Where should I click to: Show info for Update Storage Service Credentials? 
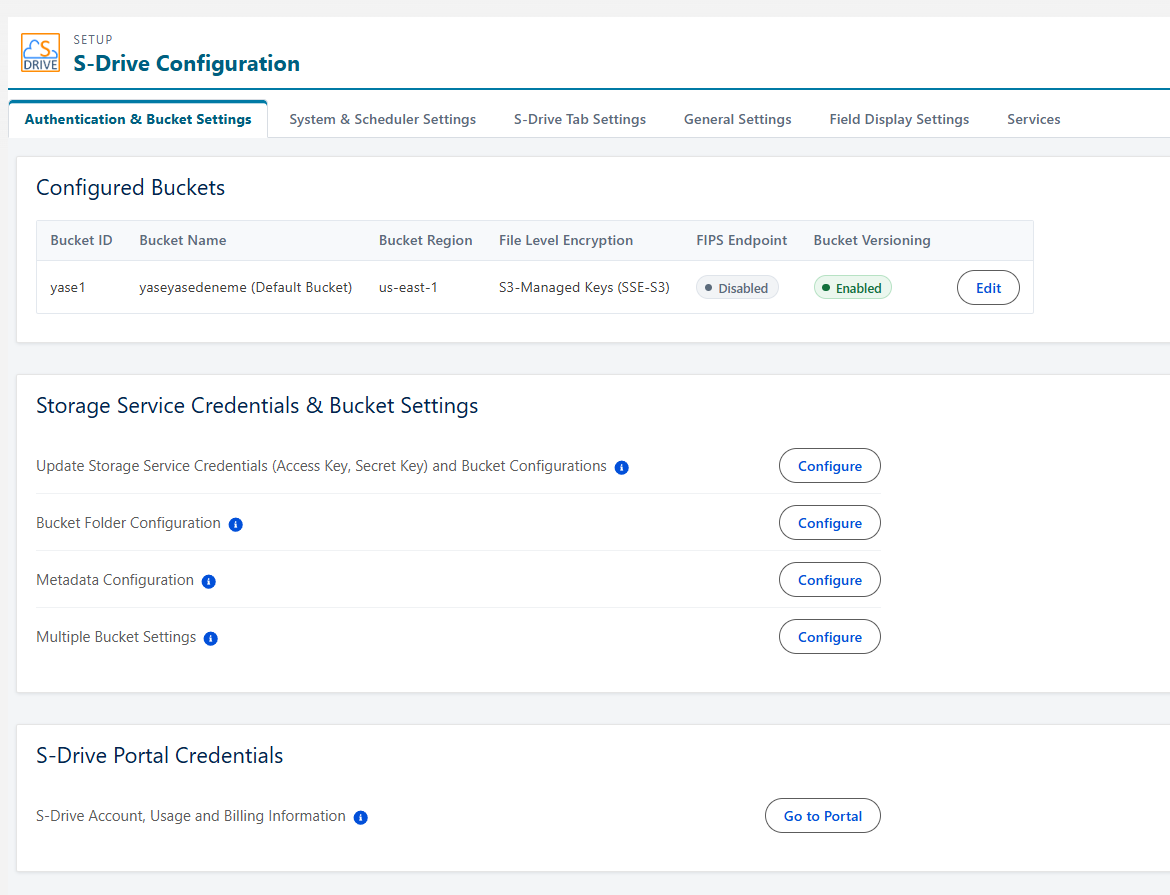[622, 467]
